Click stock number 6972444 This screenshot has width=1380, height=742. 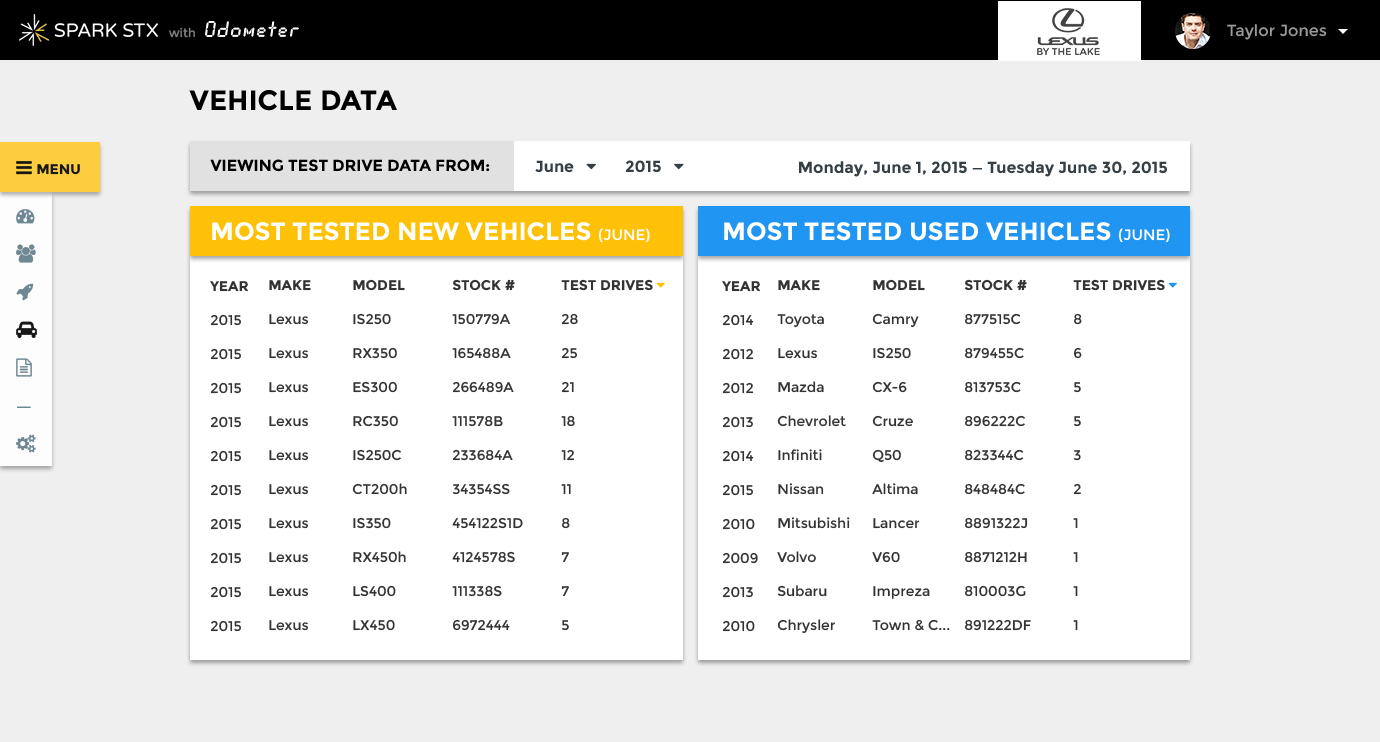481,625
